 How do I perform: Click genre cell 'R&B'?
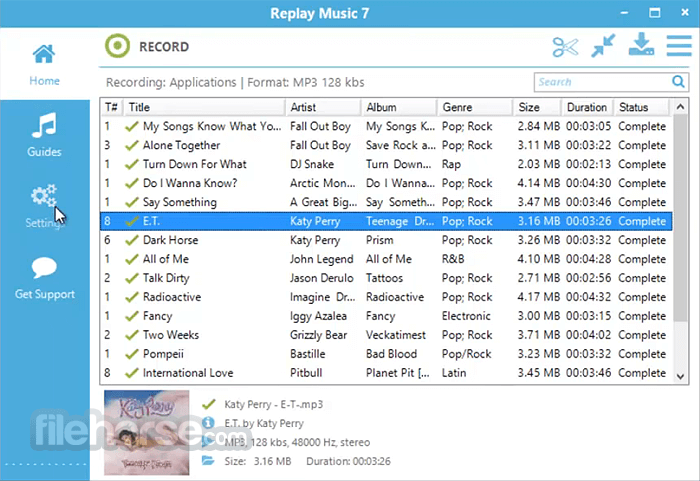(x=453, y=259)
